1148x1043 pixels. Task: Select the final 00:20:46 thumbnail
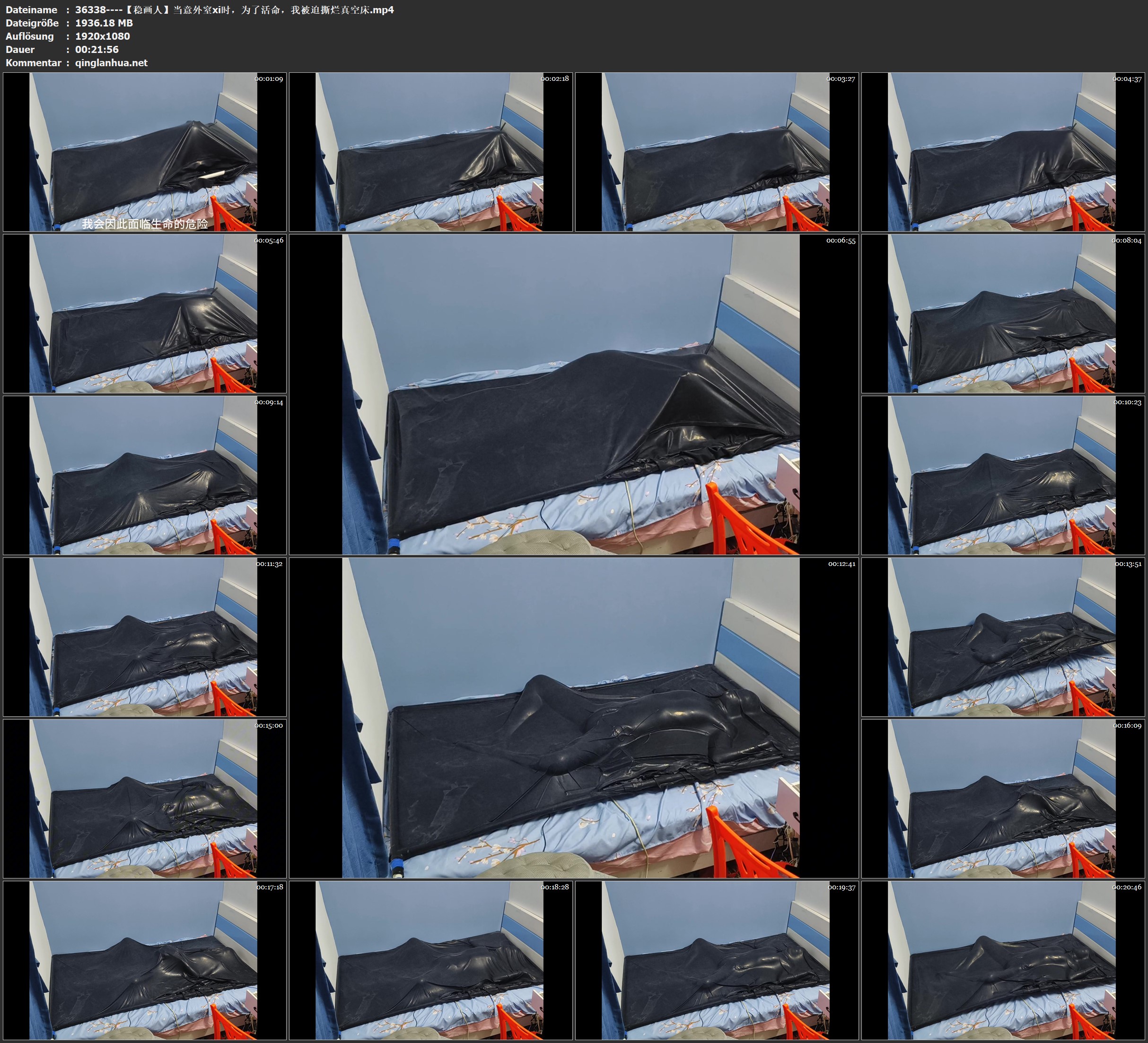[x=1003, y=960]
